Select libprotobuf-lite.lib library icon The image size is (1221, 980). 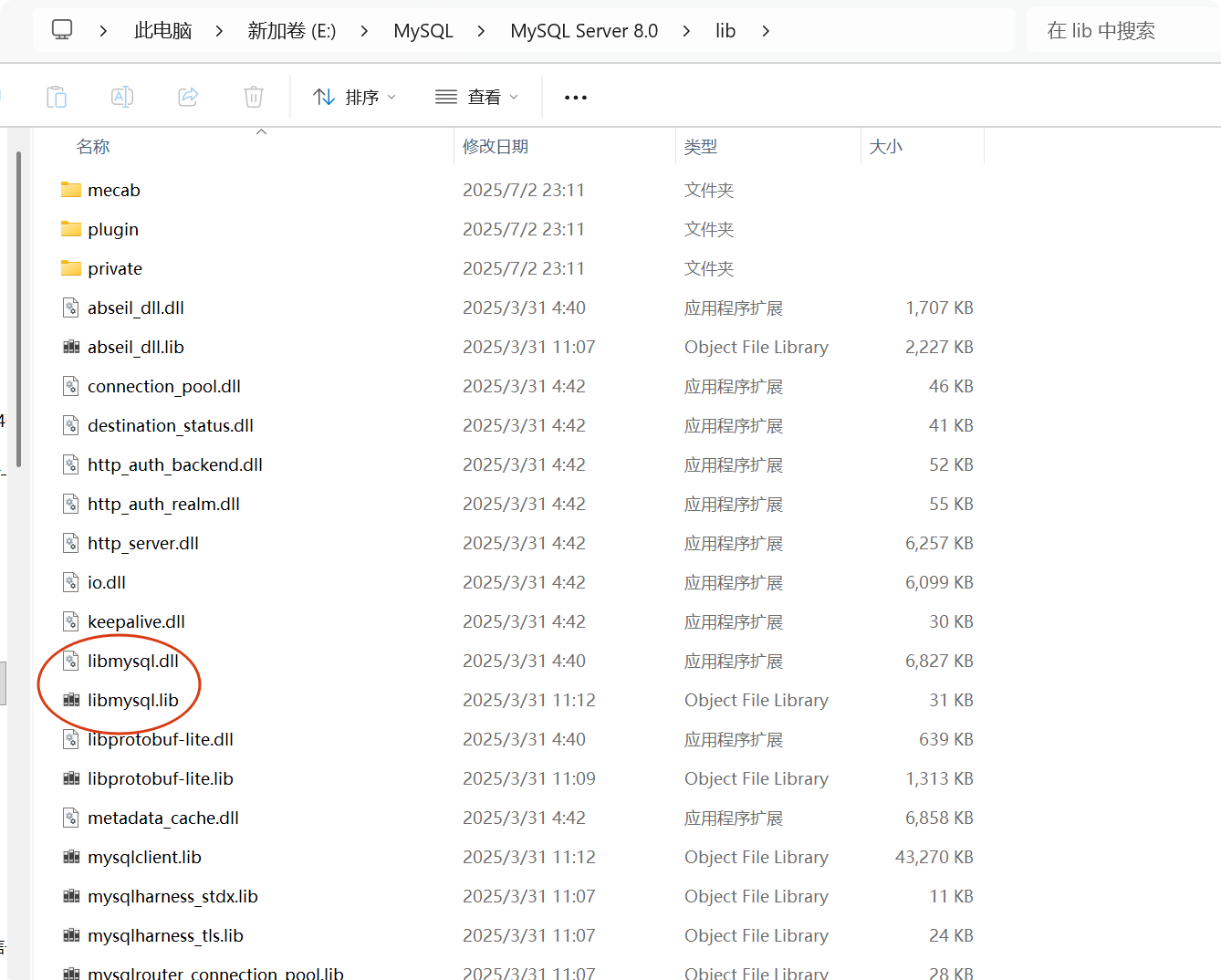(x=71, y=778)
